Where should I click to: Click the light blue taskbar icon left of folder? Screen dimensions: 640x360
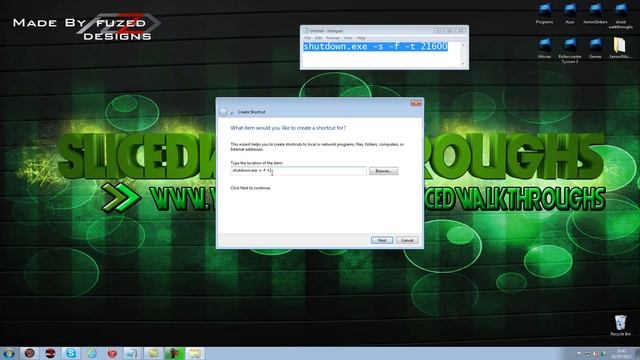133,353
